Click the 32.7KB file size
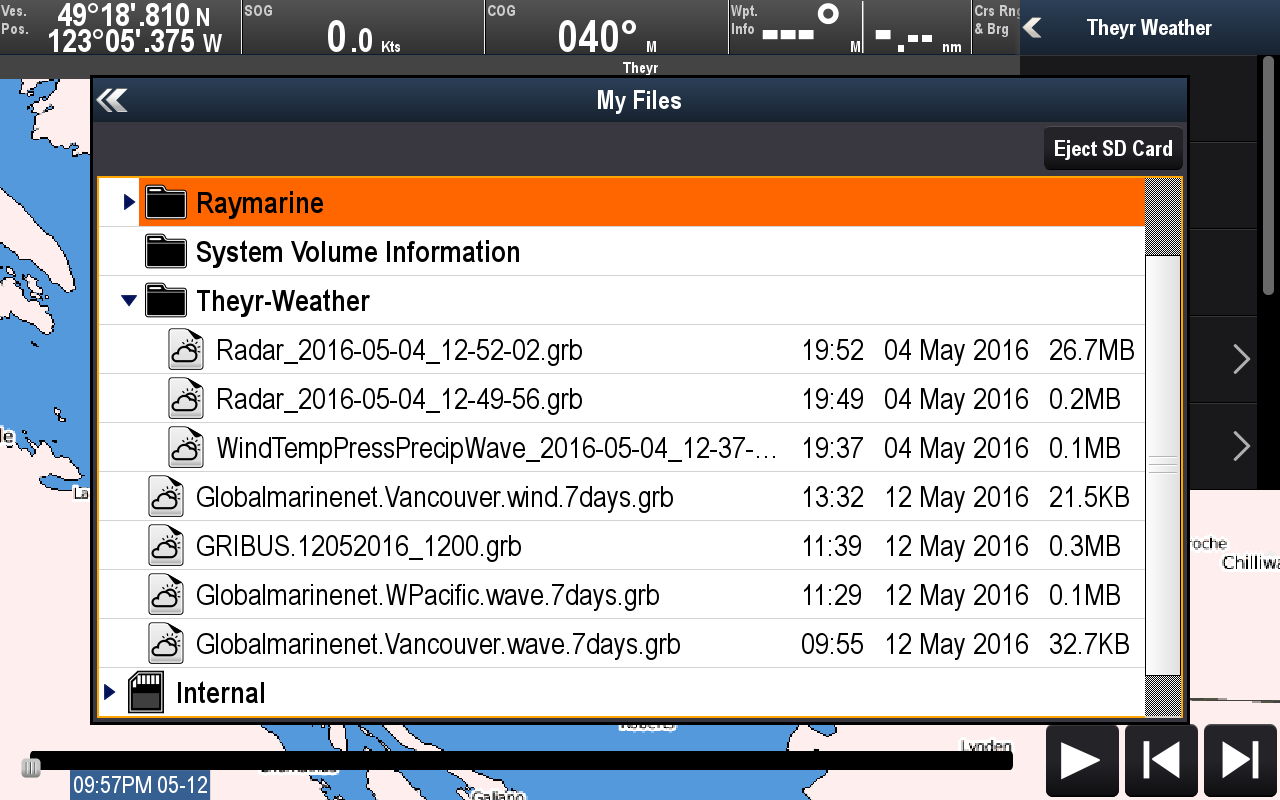 coord(1088,644)
